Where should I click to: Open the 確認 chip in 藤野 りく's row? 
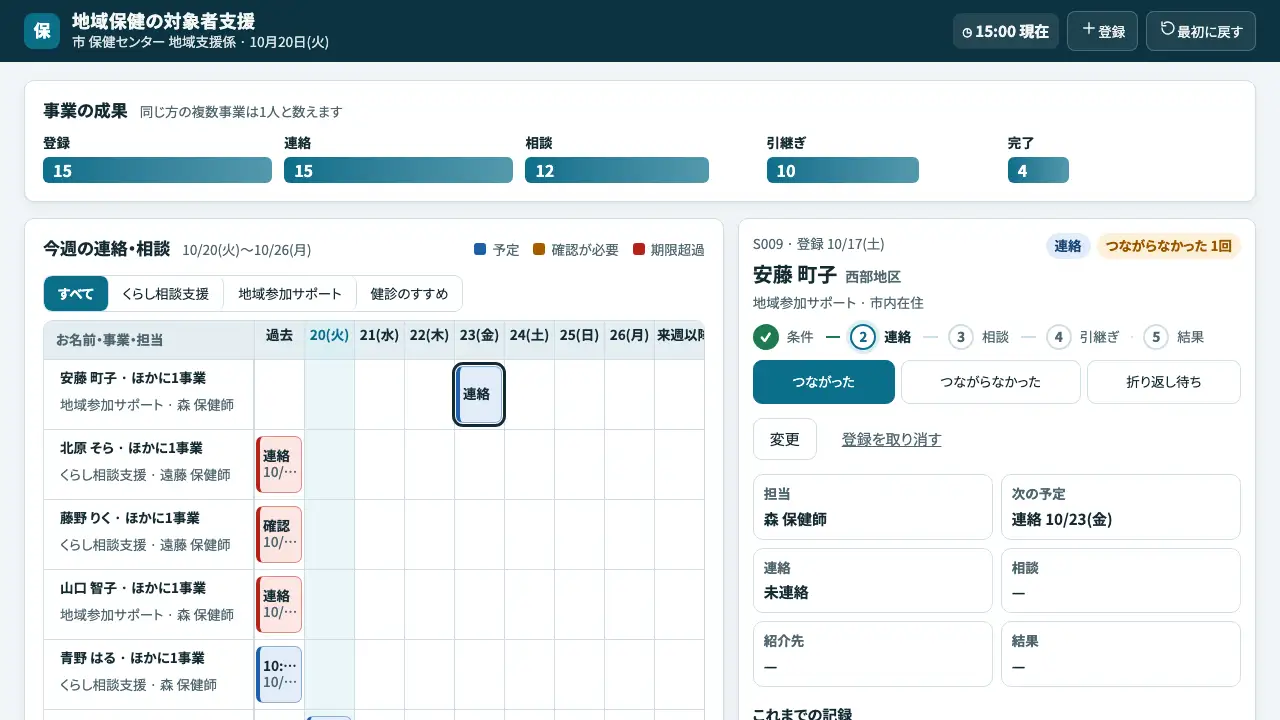(279, 534)
